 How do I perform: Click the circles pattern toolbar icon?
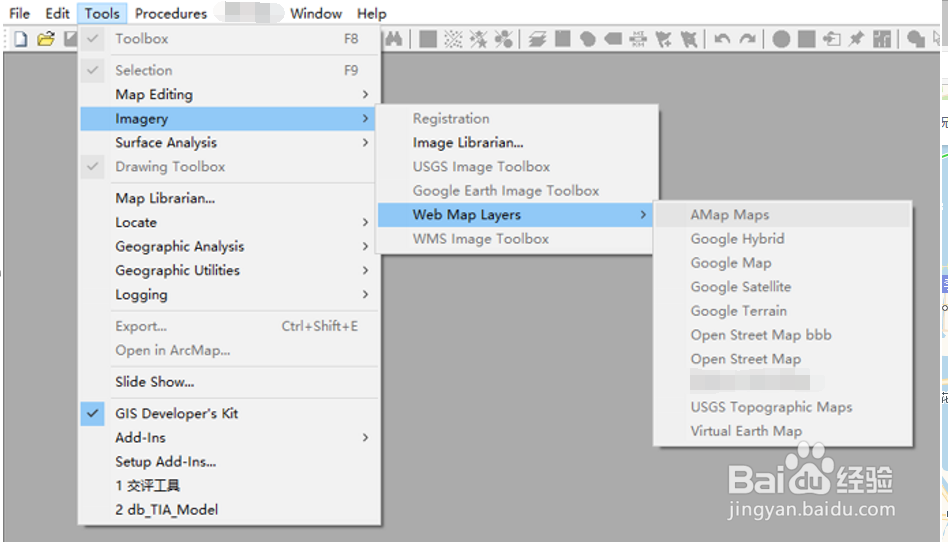pyautogui.click(x=503, y=39)
